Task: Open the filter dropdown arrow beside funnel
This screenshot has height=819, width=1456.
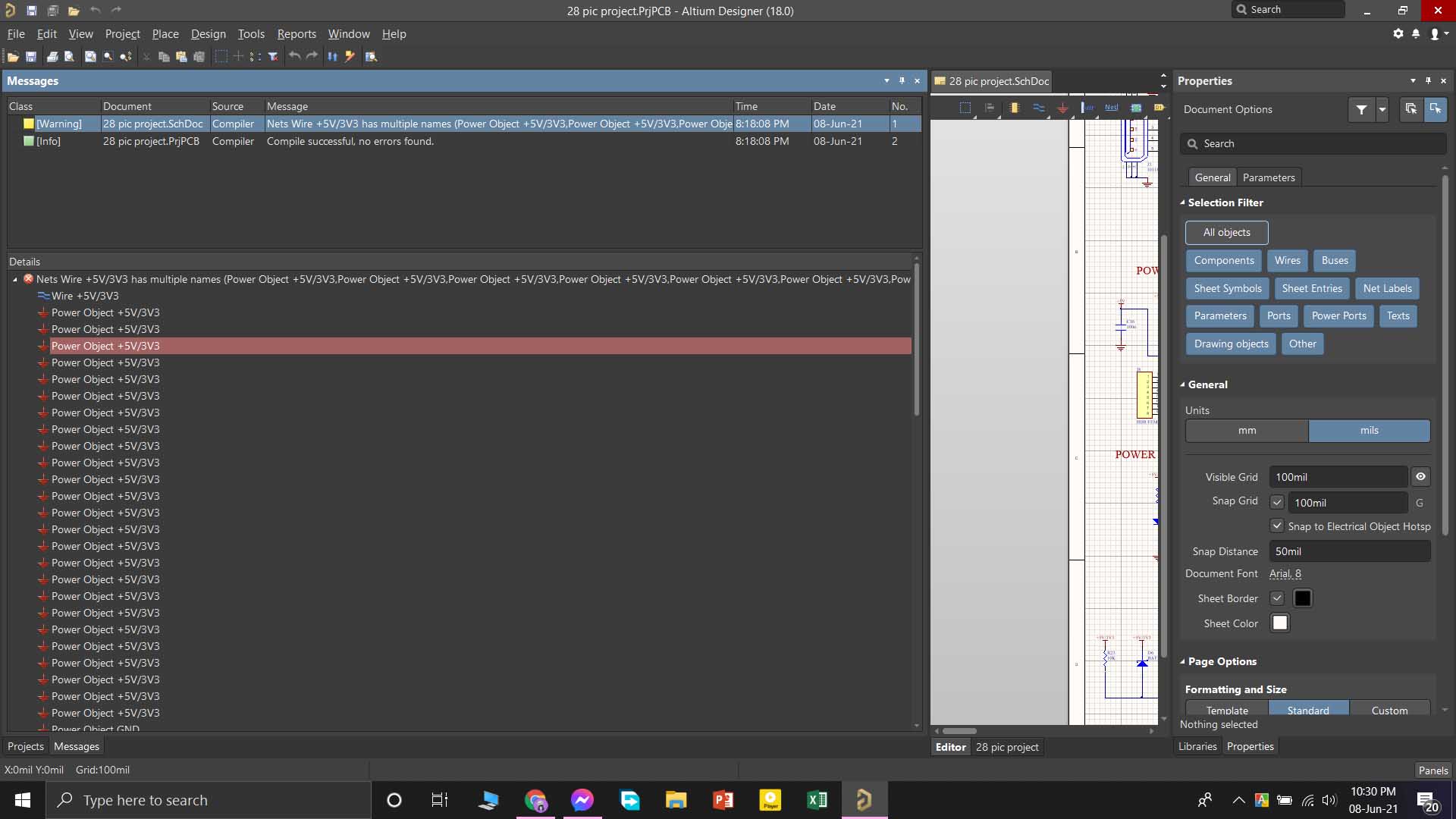Action: pyautogui.click(x=1382, y=110)
